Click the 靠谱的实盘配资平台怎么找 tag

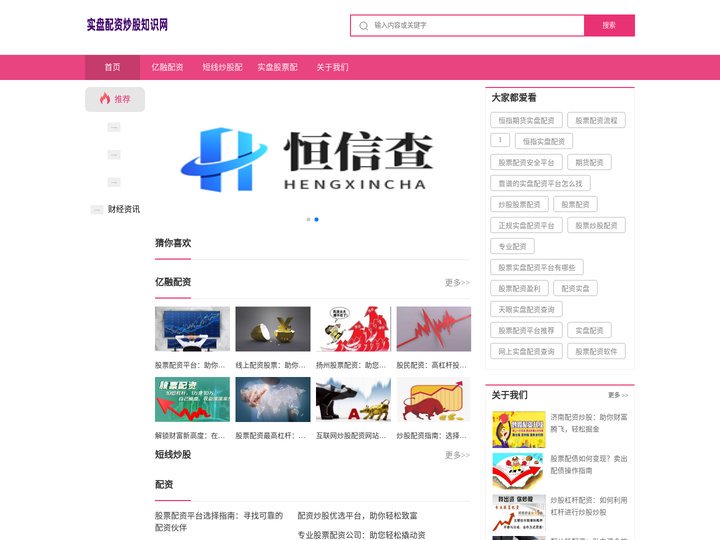click(x=540, y=184)
